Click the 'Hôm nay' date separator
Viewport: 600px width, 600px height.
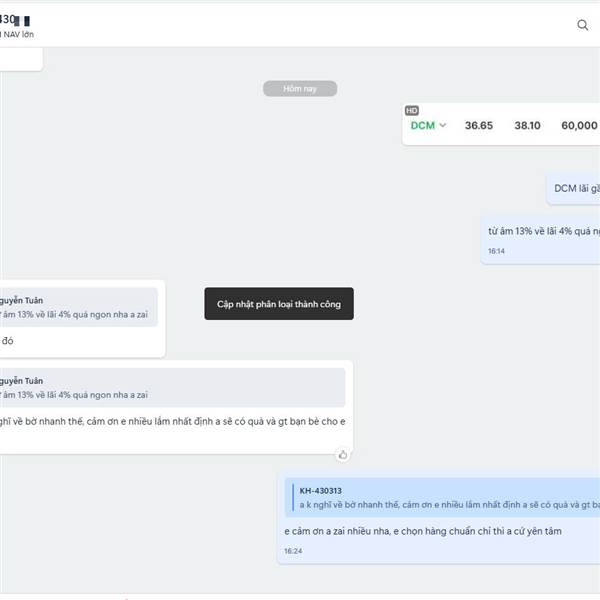pyautogui.click(x=300, y=89)
